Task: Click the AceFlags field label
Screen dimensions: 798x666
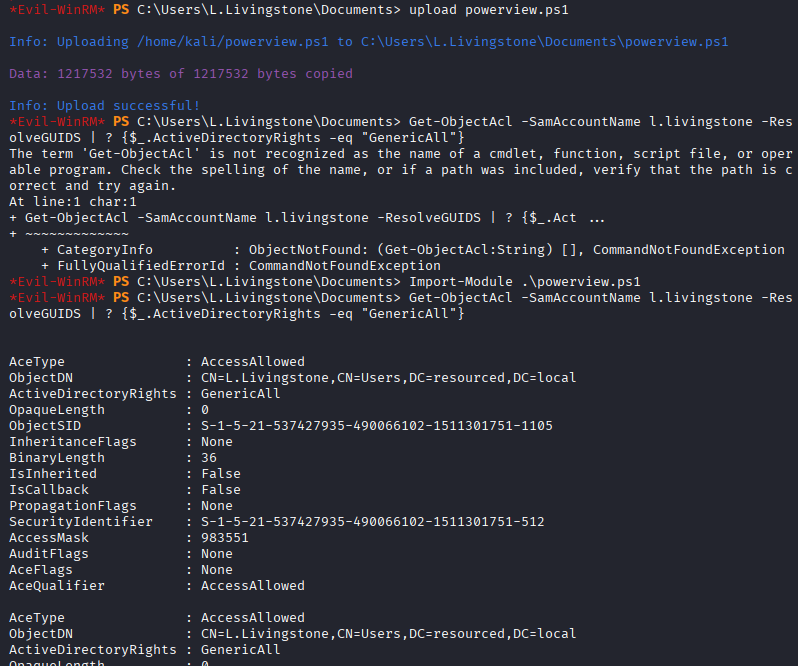Action: [37, 569]
